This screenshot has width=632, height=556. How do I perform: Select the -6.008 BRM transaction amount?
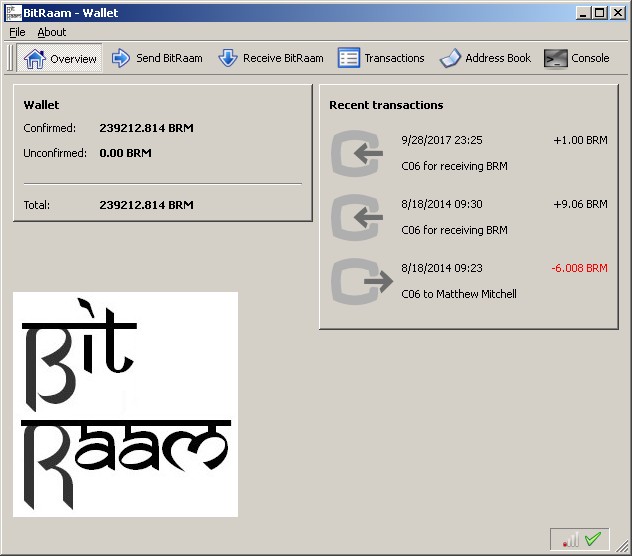(579, 269)
